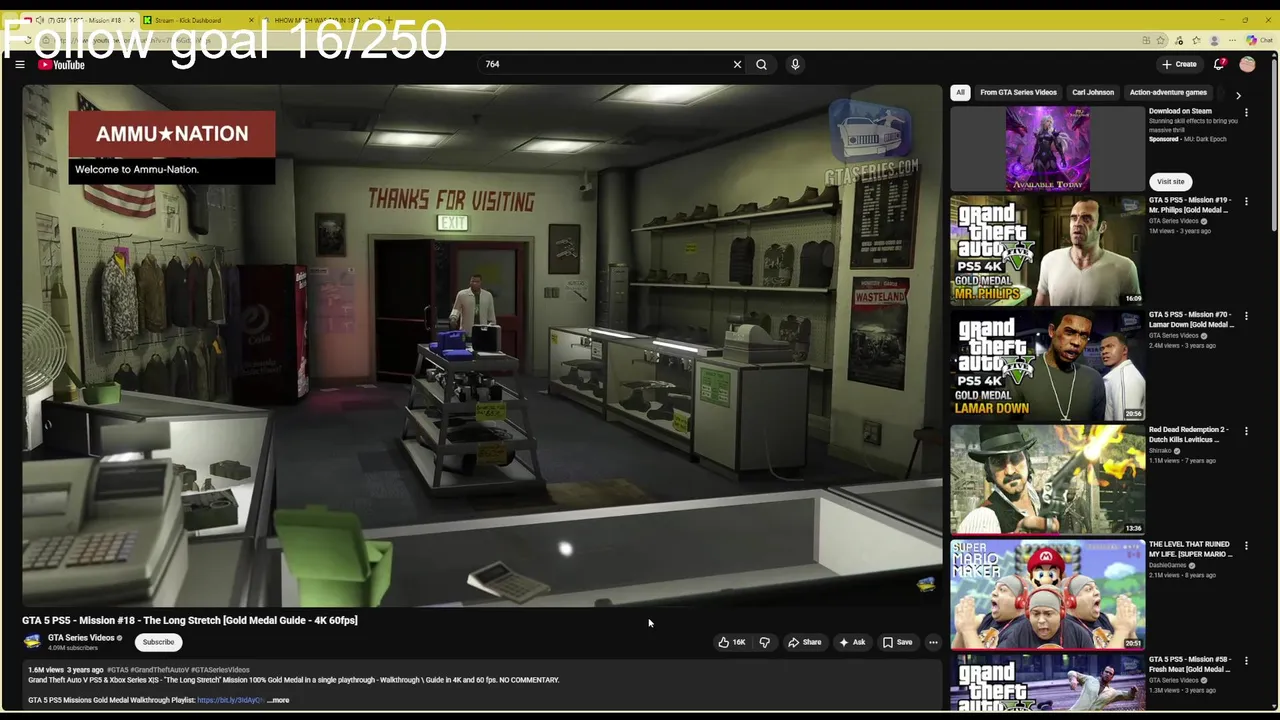
Task: Open Mission #58 Fresh Meat video title
Action: pyautogui.click(x=1191, y=664)
